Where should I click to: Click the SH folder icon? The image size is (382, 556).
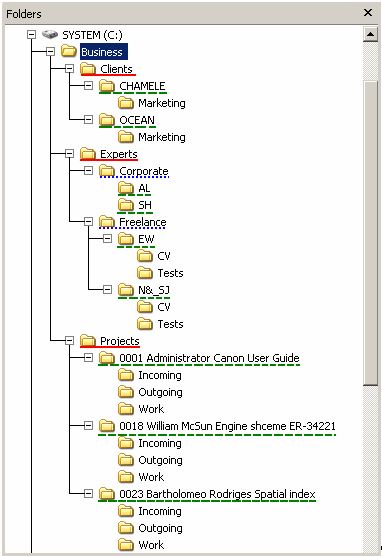pyautogui.click(x=126, y=204)
